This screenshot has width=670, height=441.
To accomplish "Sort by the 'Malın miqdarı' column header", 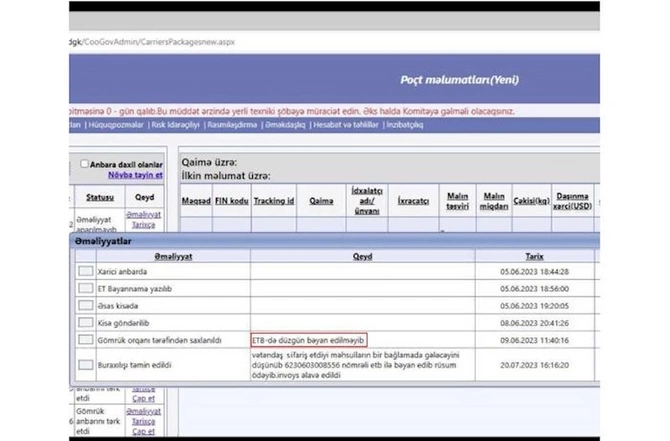I will [x=494, y=201].
